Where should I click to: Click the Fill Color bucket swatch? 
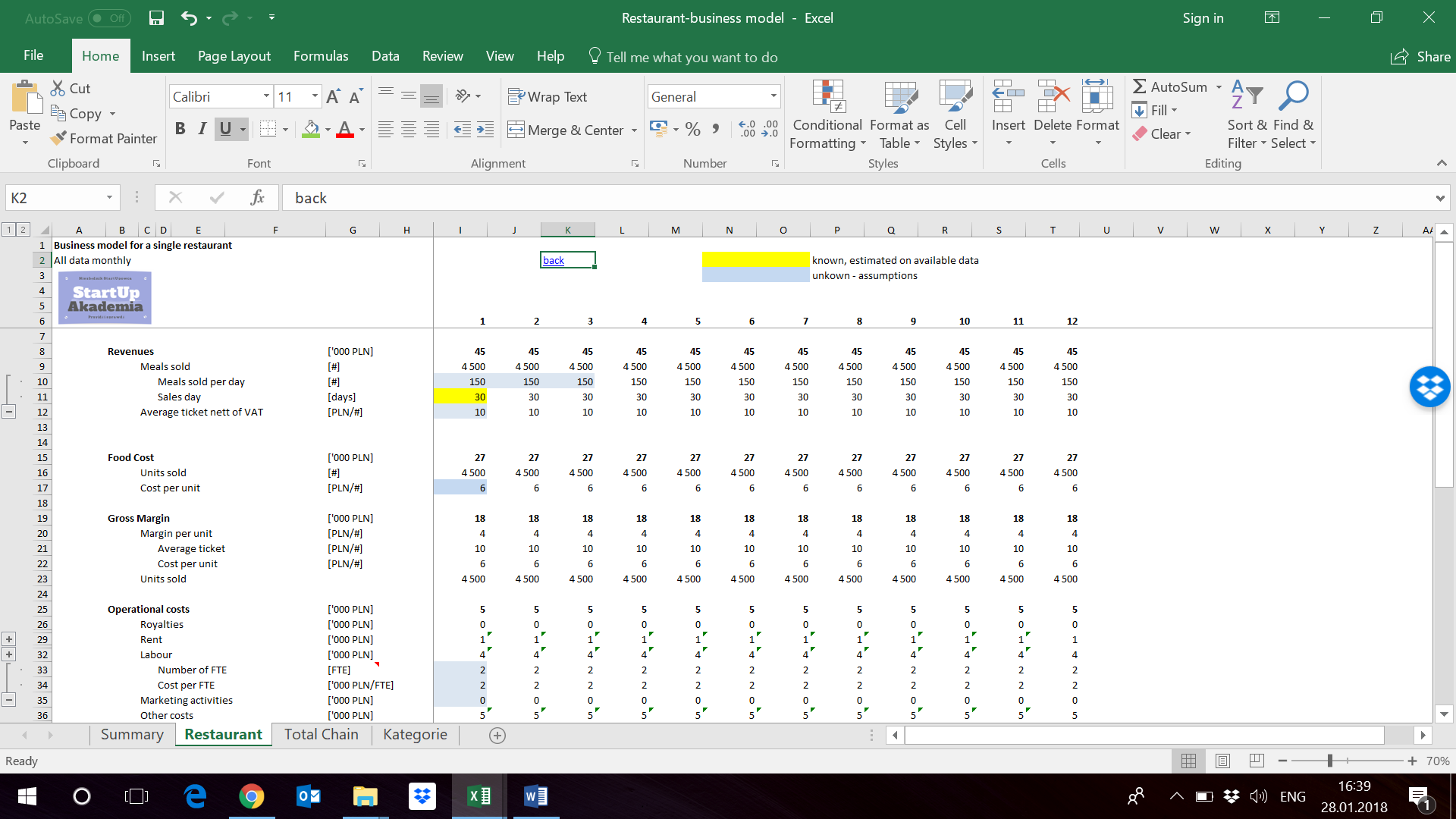point(311,130)
